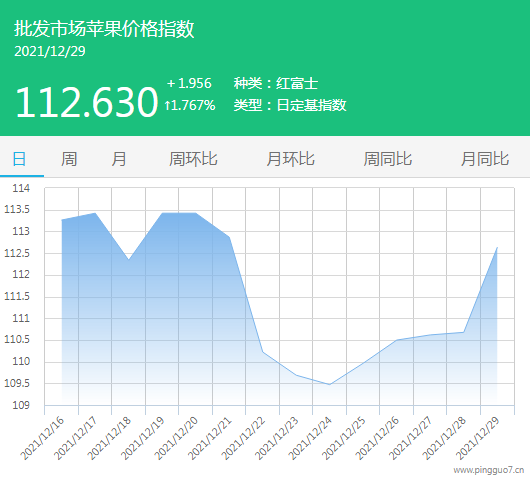Click the chart title 批发市场苹果价格指数
This screenshot has height=480, width=530.
click(104, 28)
